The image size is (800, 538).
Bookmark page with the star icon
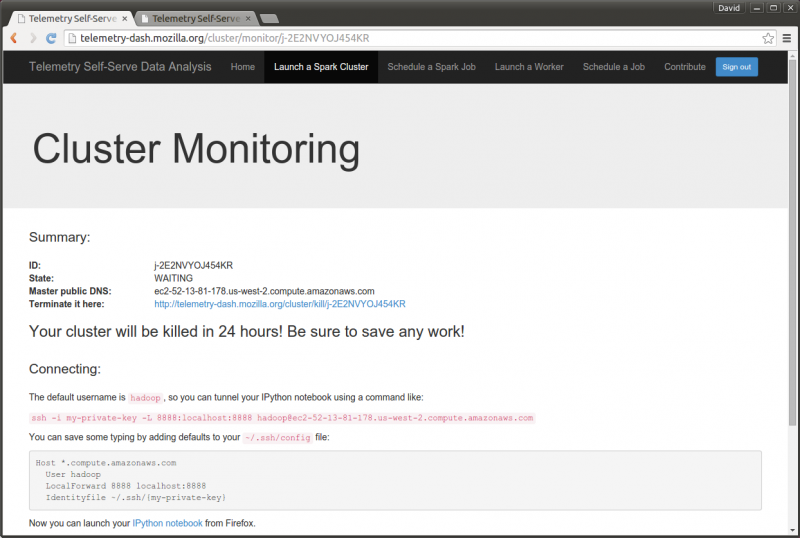768,38
